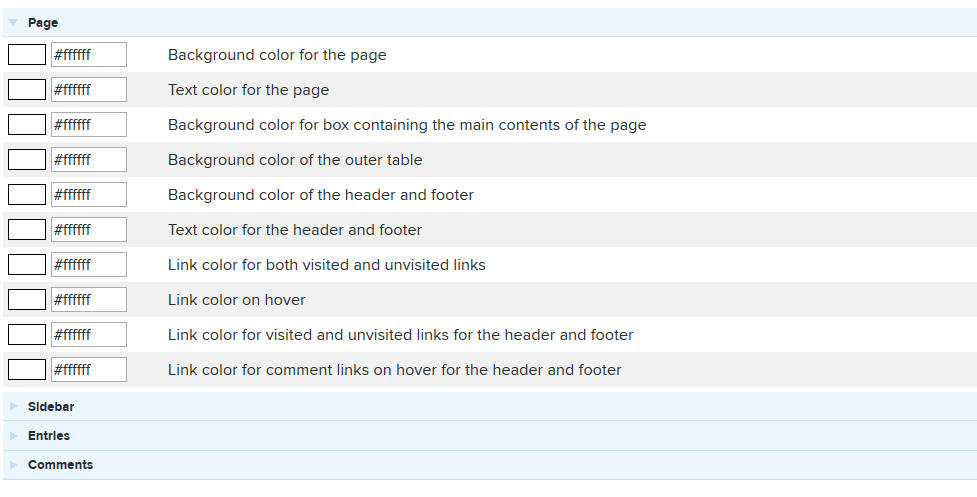Click hex field for page background color
The image size is (977, 497).
point(88,55)
